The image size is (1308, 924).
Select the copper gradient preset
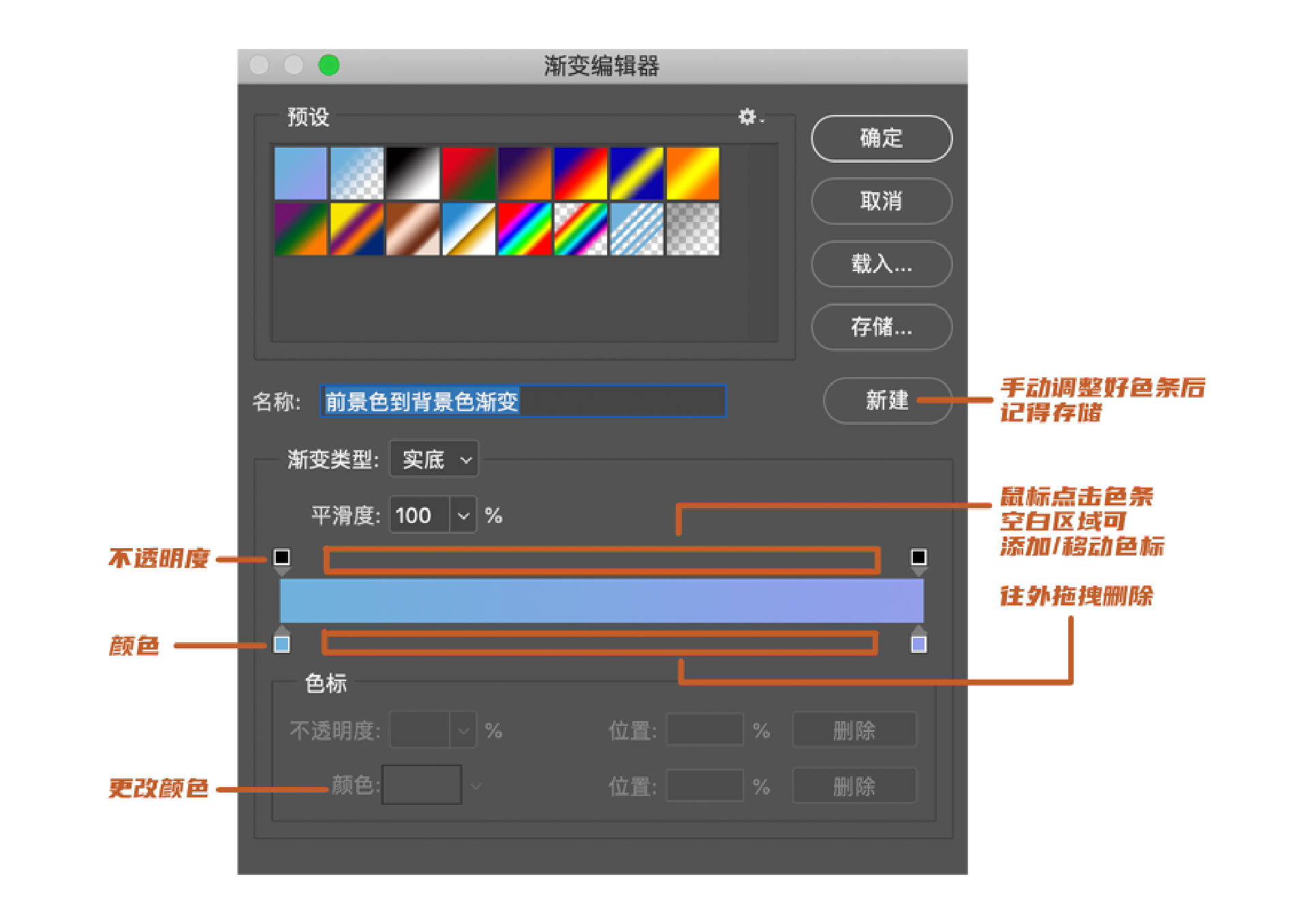pos(413,229)
